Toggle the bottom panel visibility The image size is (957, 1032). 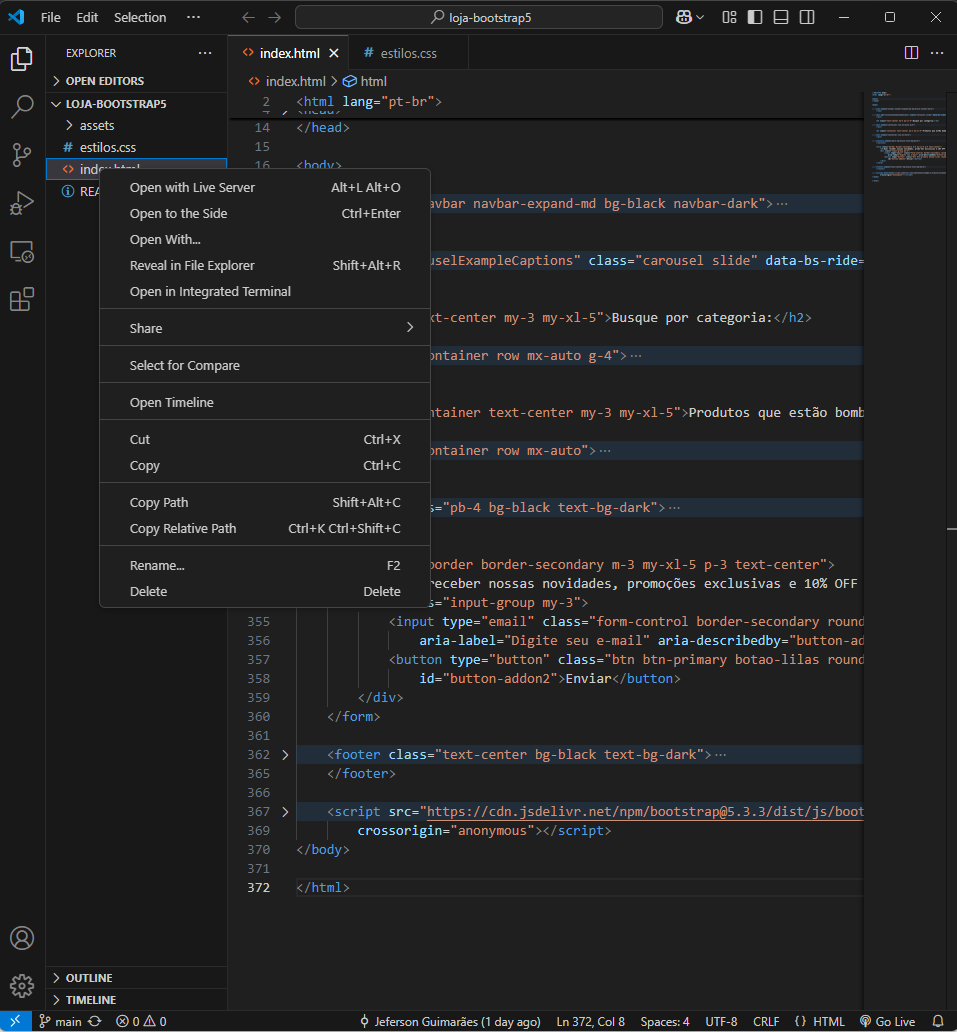[781, 18]
